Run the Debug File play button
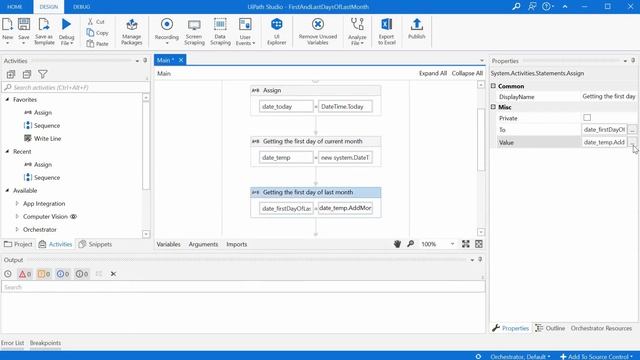 pyautogui.click(x=66, y=24)
